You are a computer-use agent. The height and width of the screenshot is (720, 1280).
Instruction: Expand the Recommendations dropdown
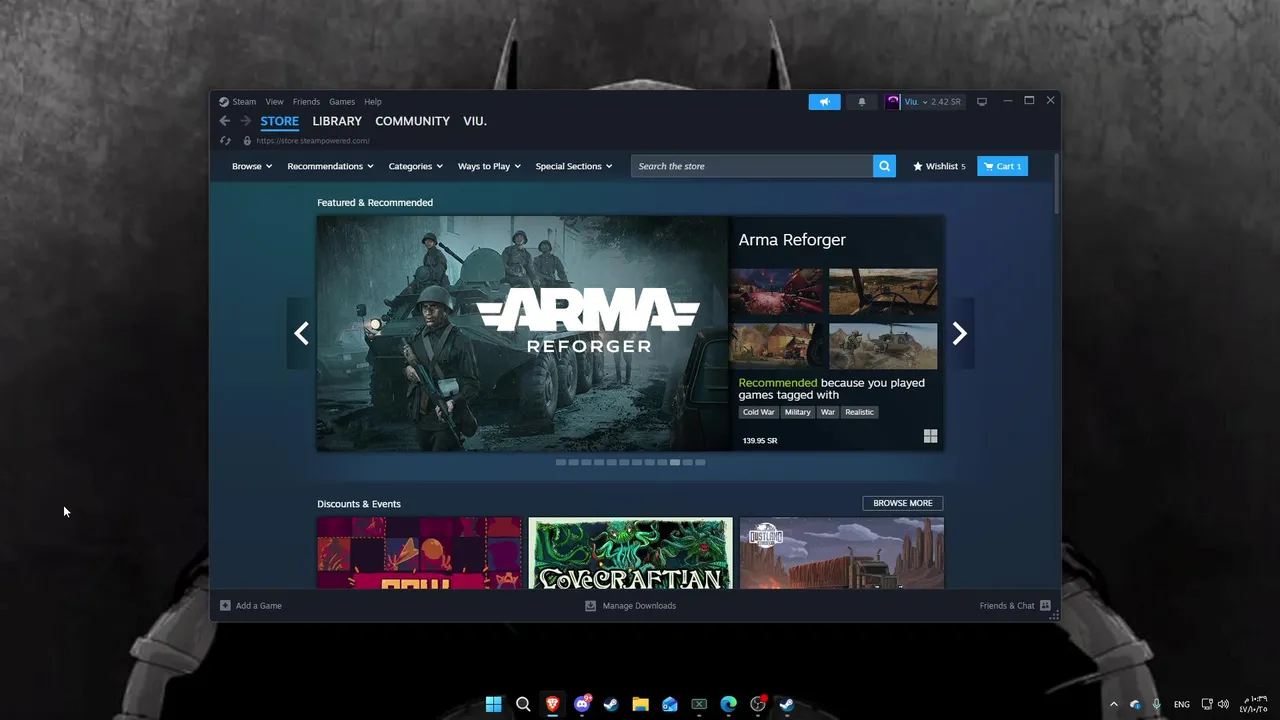330,166
